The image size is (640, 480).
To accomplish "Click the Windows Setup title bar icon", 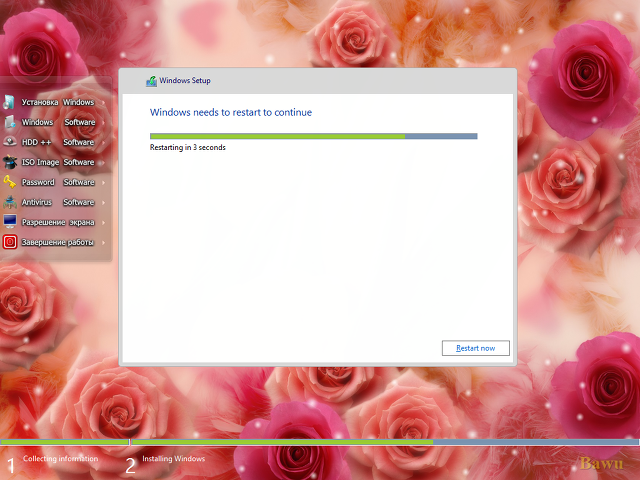I will [x=151, y=81].
